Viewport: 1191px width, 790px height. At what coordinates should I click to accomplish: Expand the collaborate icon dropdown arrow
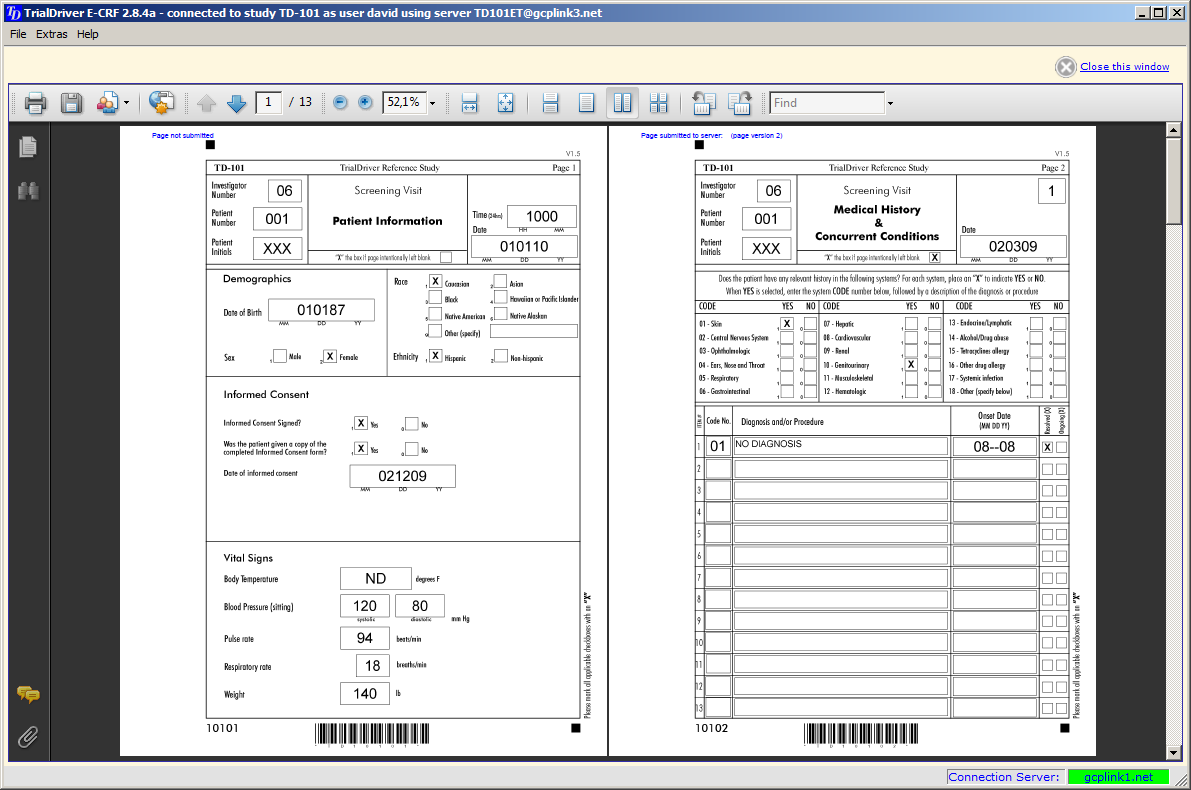(x=126, y=103)
